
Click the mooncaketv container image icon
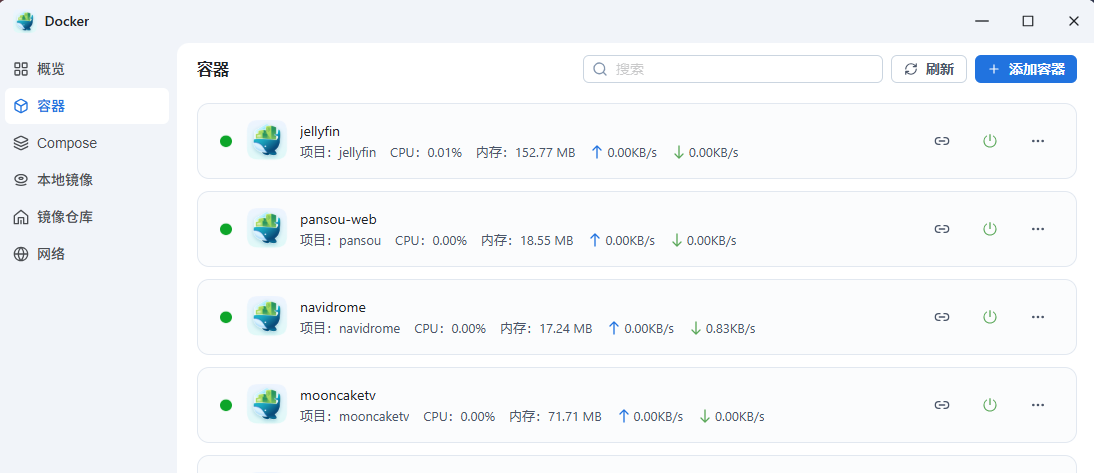tap(267, 405)
